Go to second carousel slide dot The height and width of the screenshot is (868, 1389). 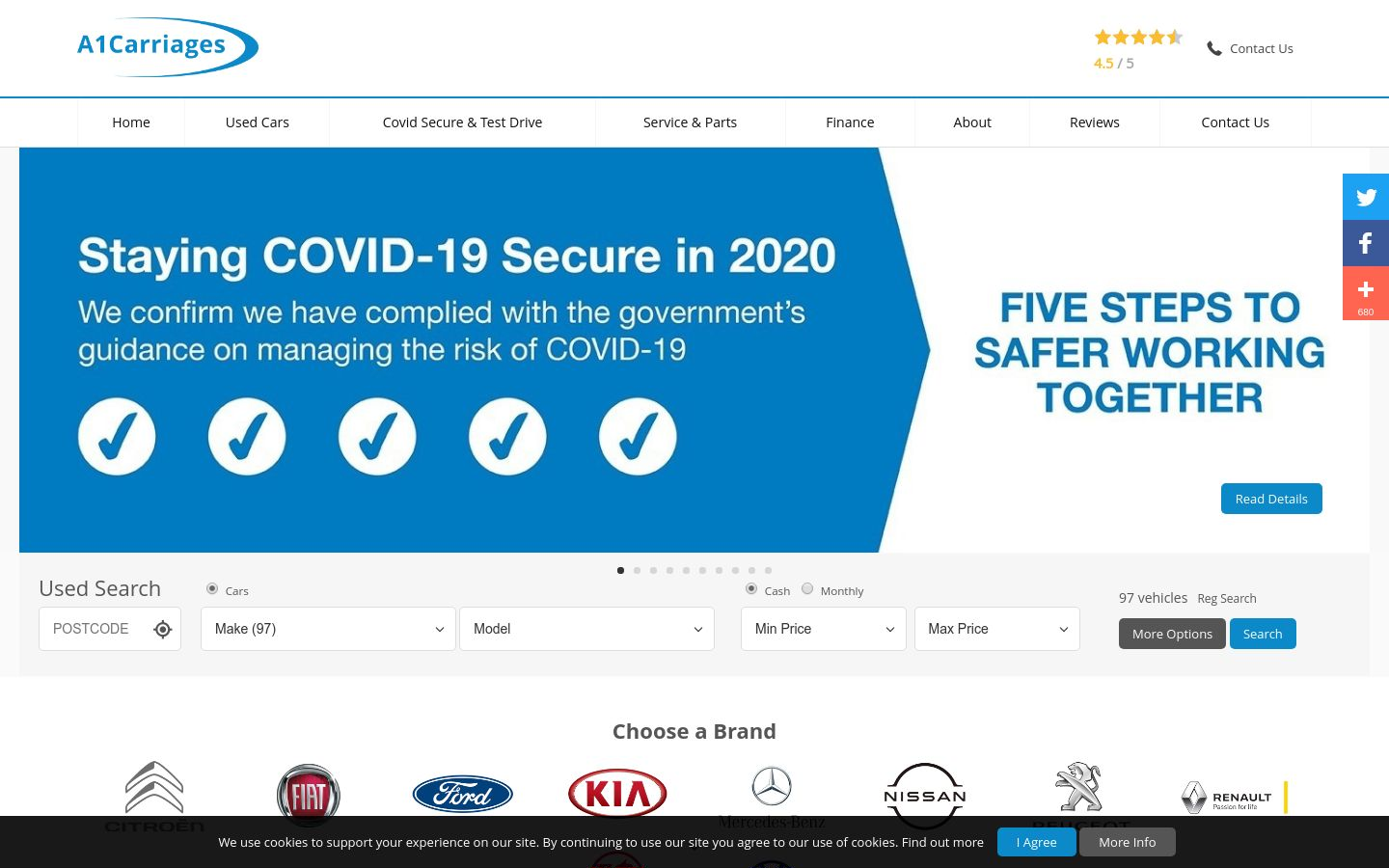pyautogui.click(x=637, y=570)
